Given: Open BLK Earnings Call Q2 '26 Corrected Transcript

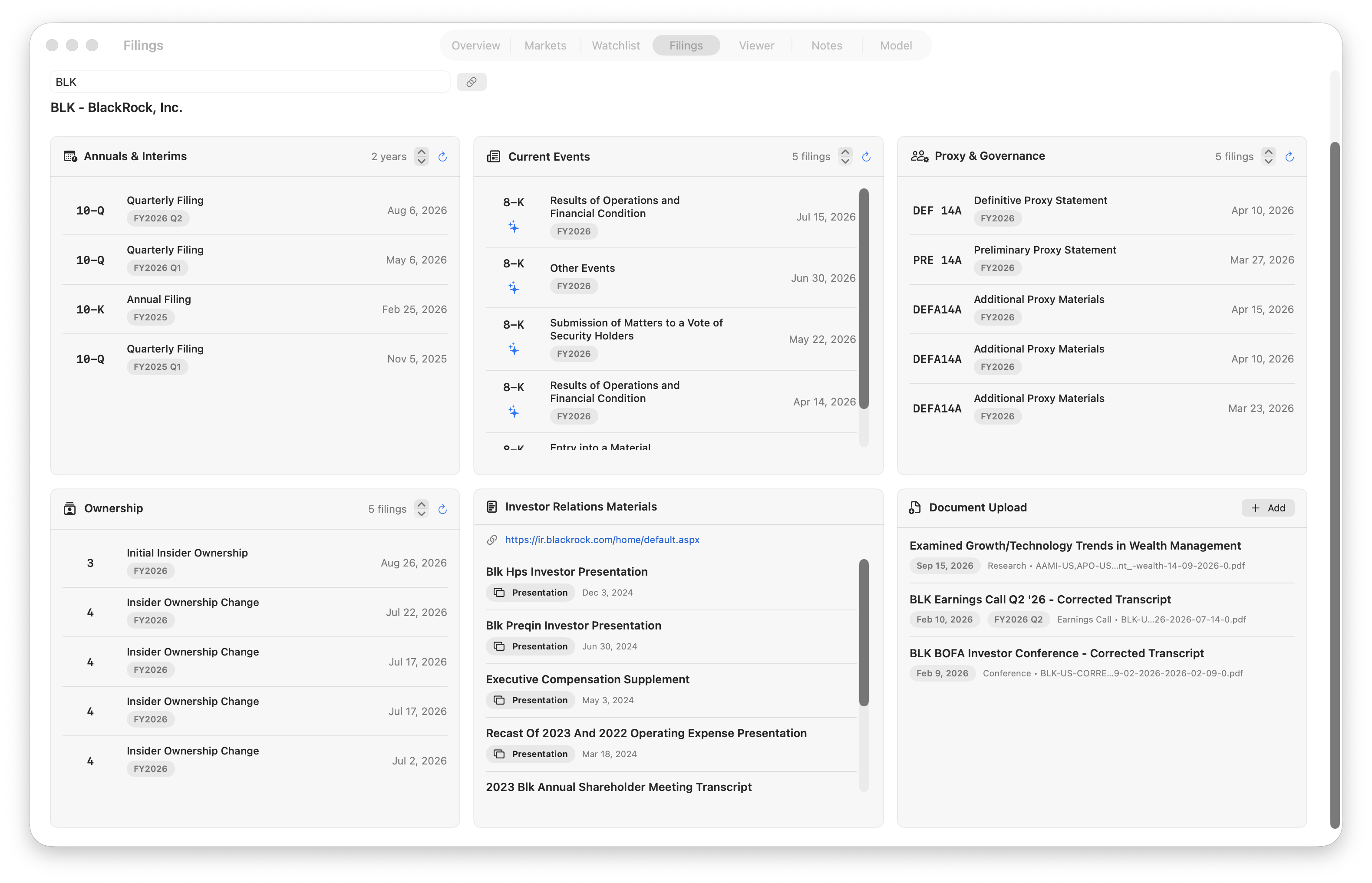Looking at the screenshot, I should tap(1102, 610).
